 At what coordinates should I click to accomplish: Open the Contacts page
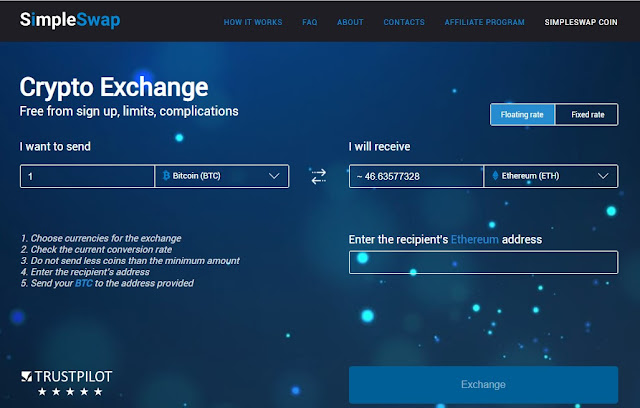click(x=404, y=22)
